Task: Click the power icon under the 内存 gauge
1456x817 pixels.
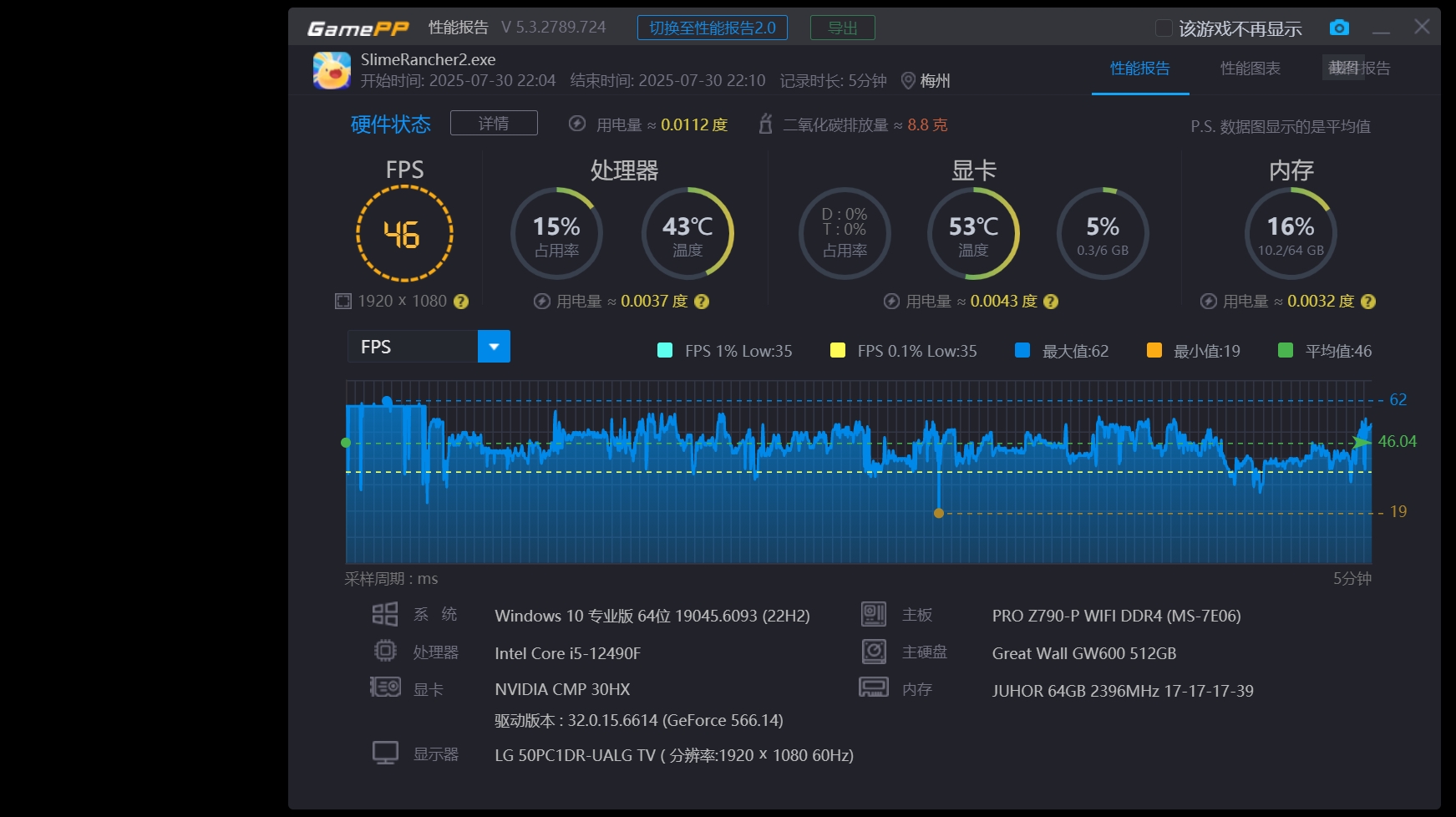Action: coord(1209,302)
